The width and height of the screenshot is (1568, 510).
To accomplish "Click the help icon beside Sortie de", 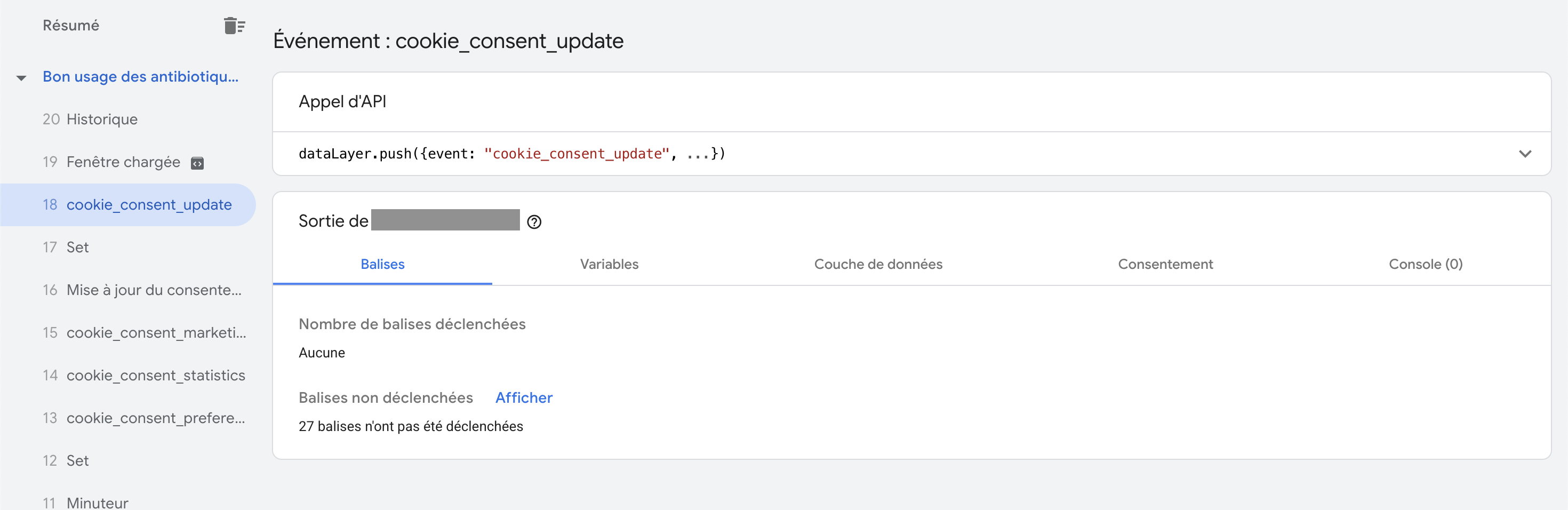I will [534, 222].
